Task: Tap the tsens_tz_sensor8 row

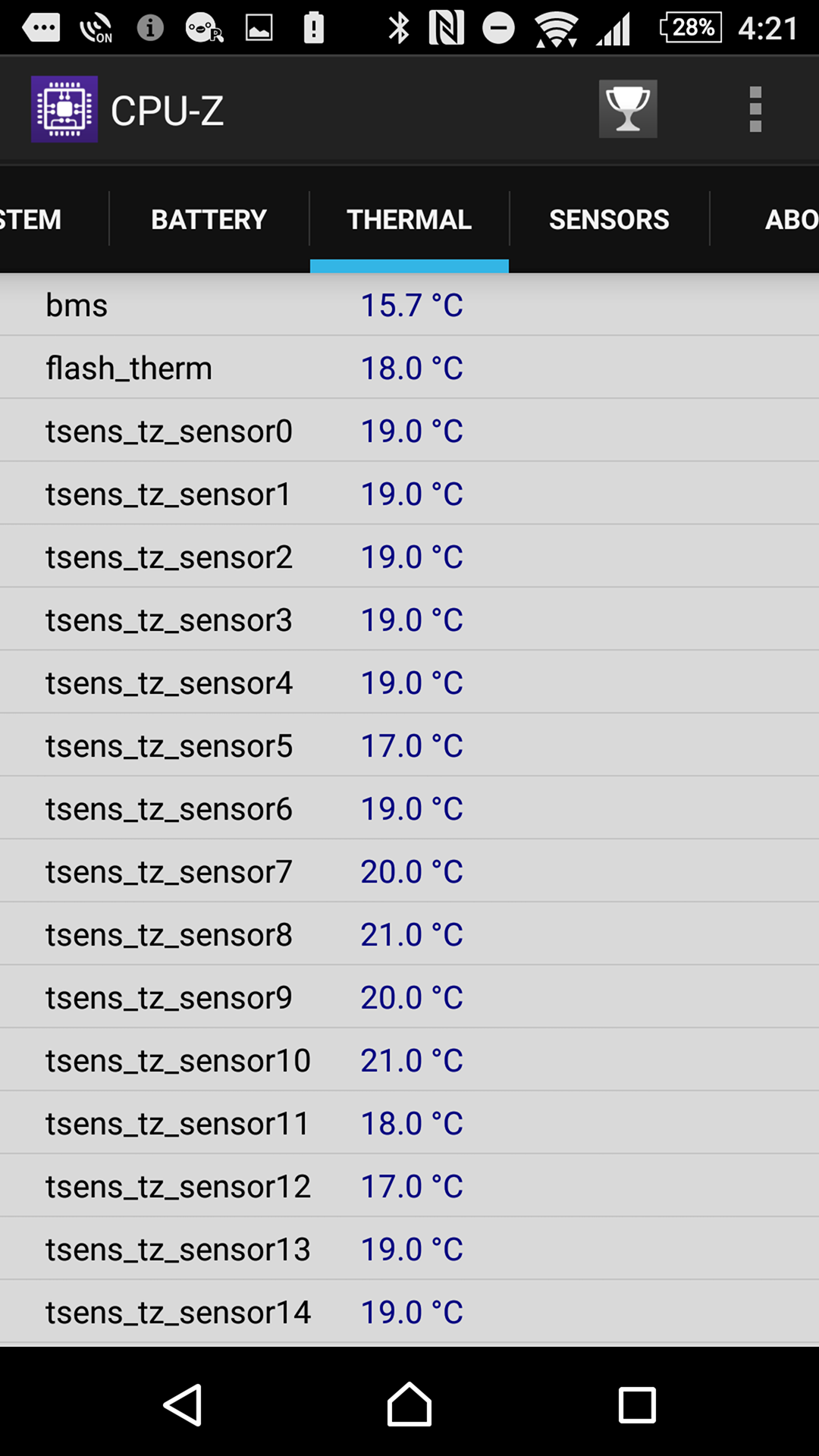Action: coord(409,934)
